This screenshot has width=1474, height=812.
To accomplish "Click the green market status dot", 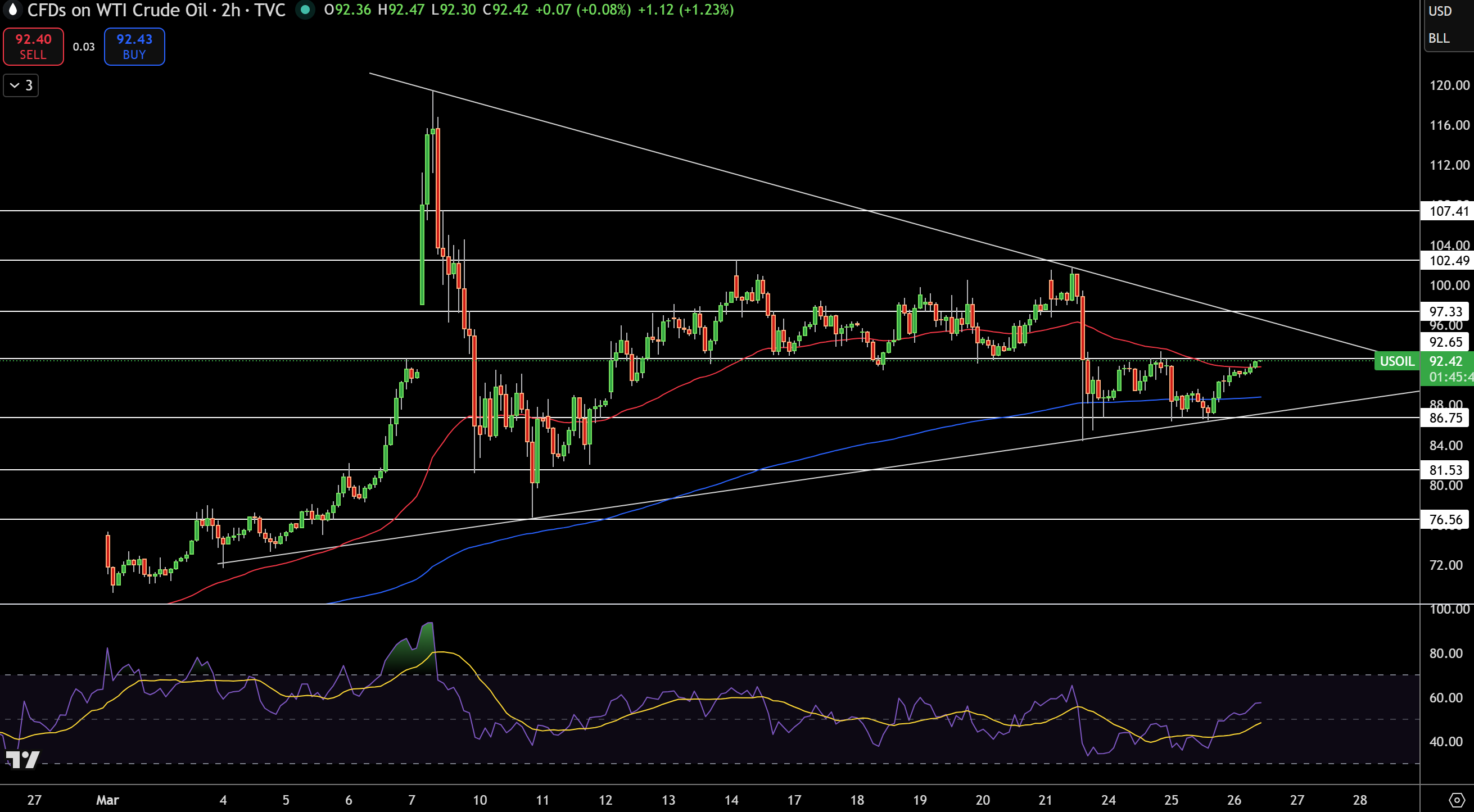I will (306, 10).
